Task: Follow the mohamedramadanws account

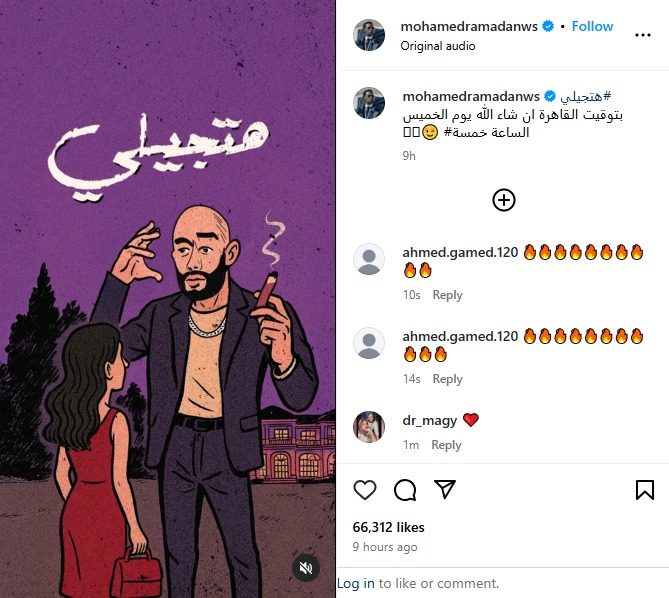Action: (x=592, y=26)
